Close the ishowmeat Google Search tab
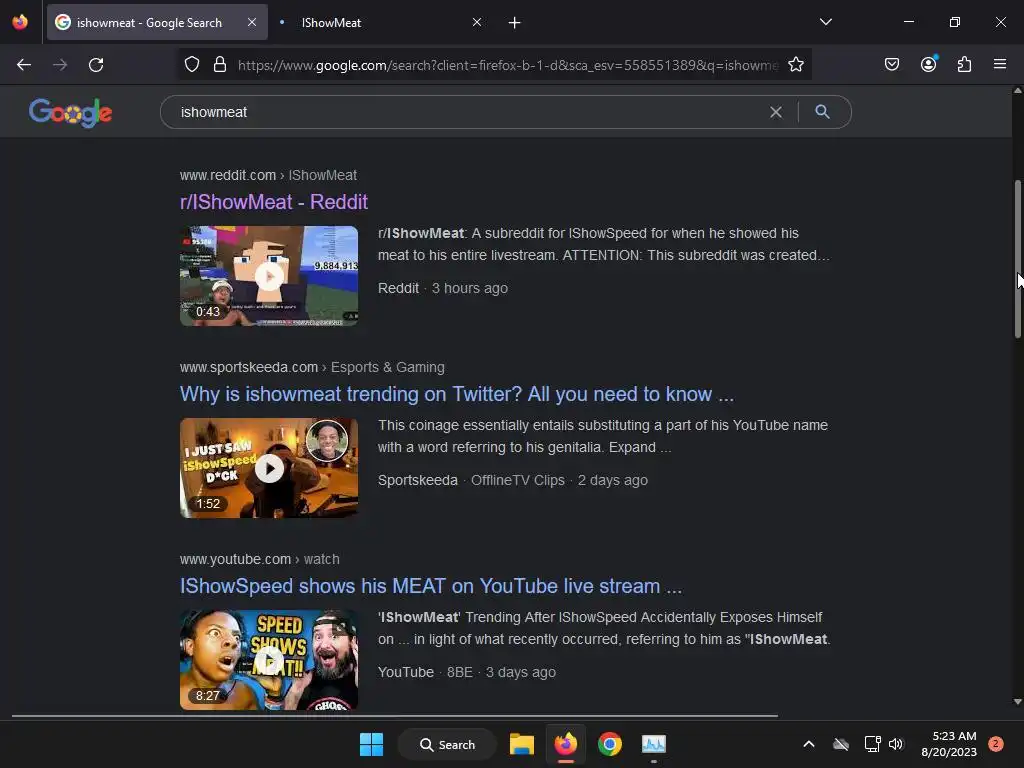 [252, 22]
